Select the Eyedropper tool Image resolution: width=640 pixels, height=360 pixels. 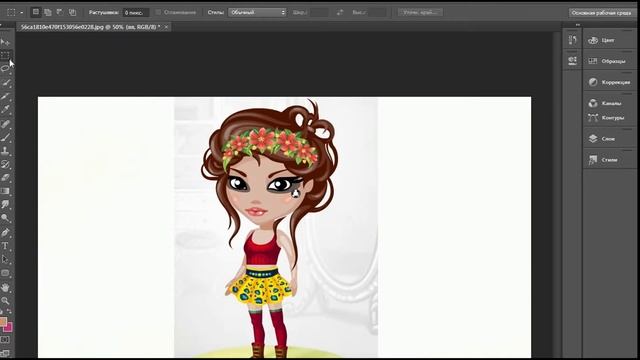pyautogui.click(x=5, y=109)
